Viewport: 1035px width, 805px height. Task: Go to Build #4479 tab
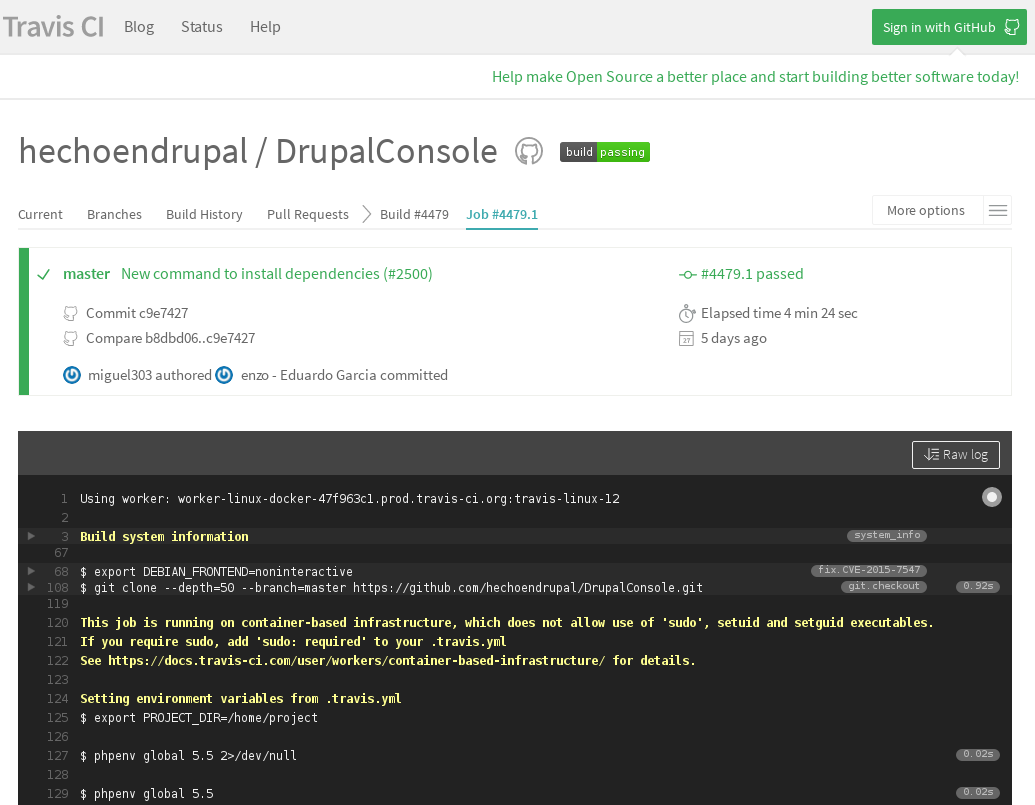(414, 214)
